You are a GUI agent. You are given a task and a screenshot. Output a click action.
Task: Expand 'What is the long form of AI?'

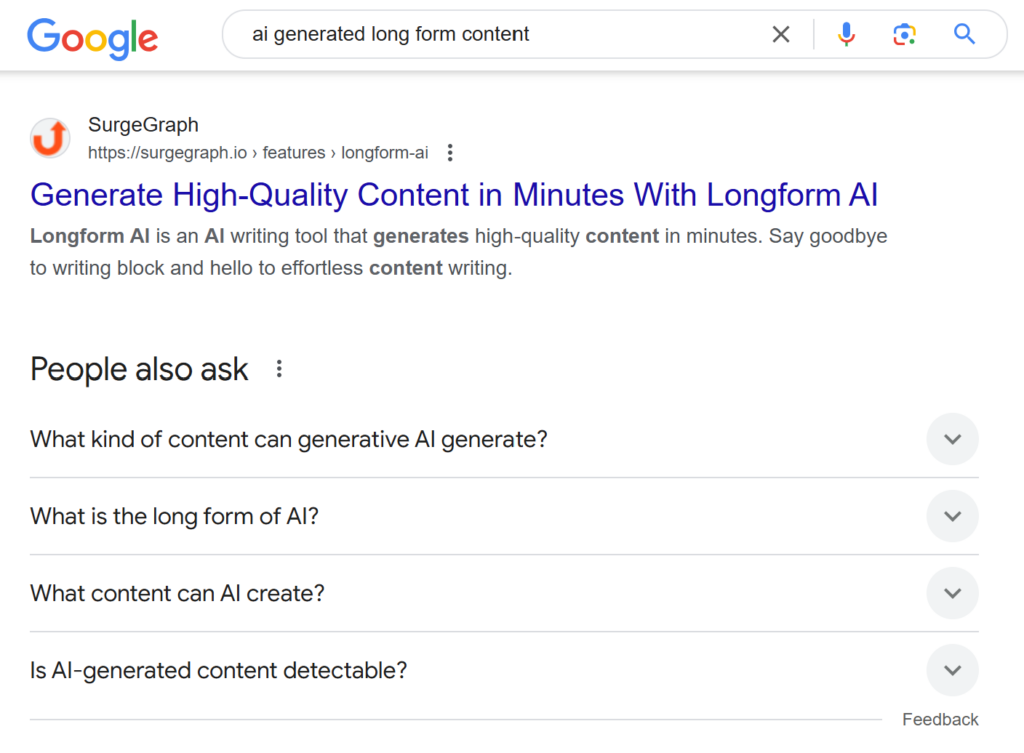pos(951,516)
